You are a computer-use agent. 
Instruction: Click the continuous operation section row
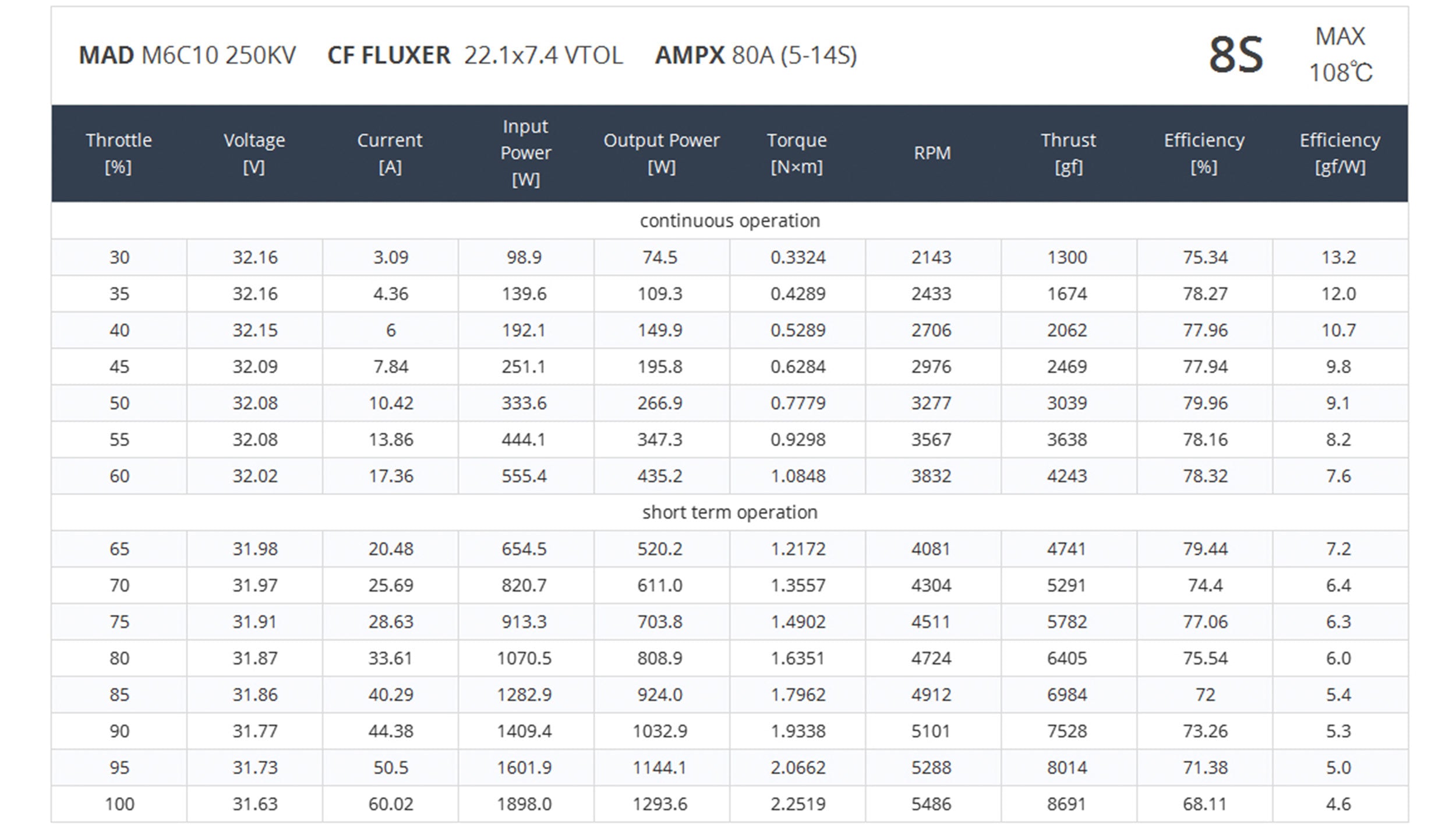729,221
